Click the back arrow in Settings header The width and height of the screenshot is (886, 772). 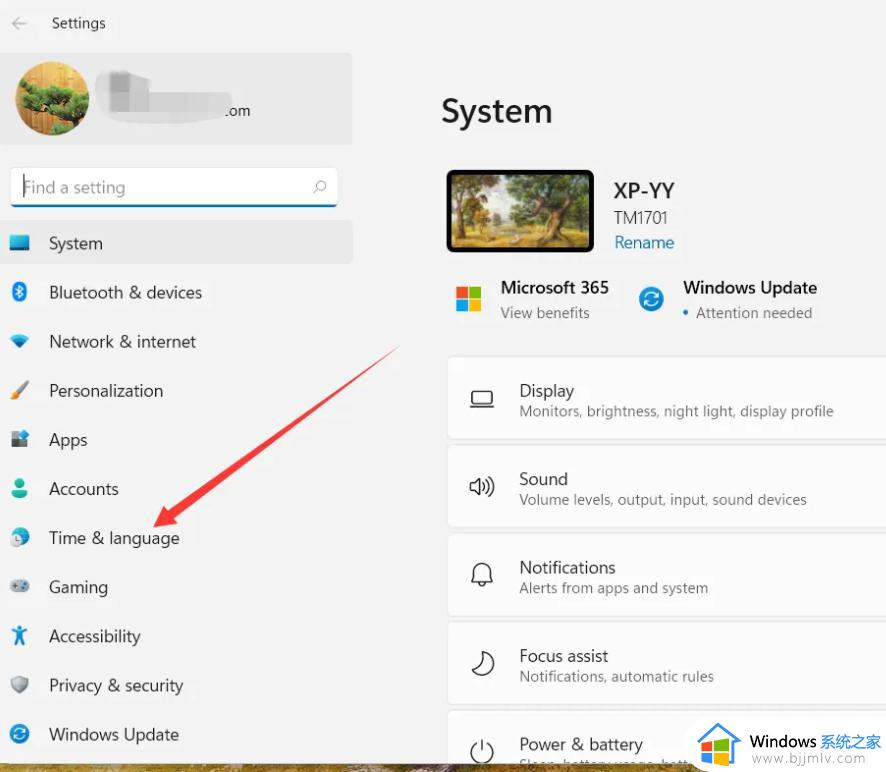tap(19, 23)
